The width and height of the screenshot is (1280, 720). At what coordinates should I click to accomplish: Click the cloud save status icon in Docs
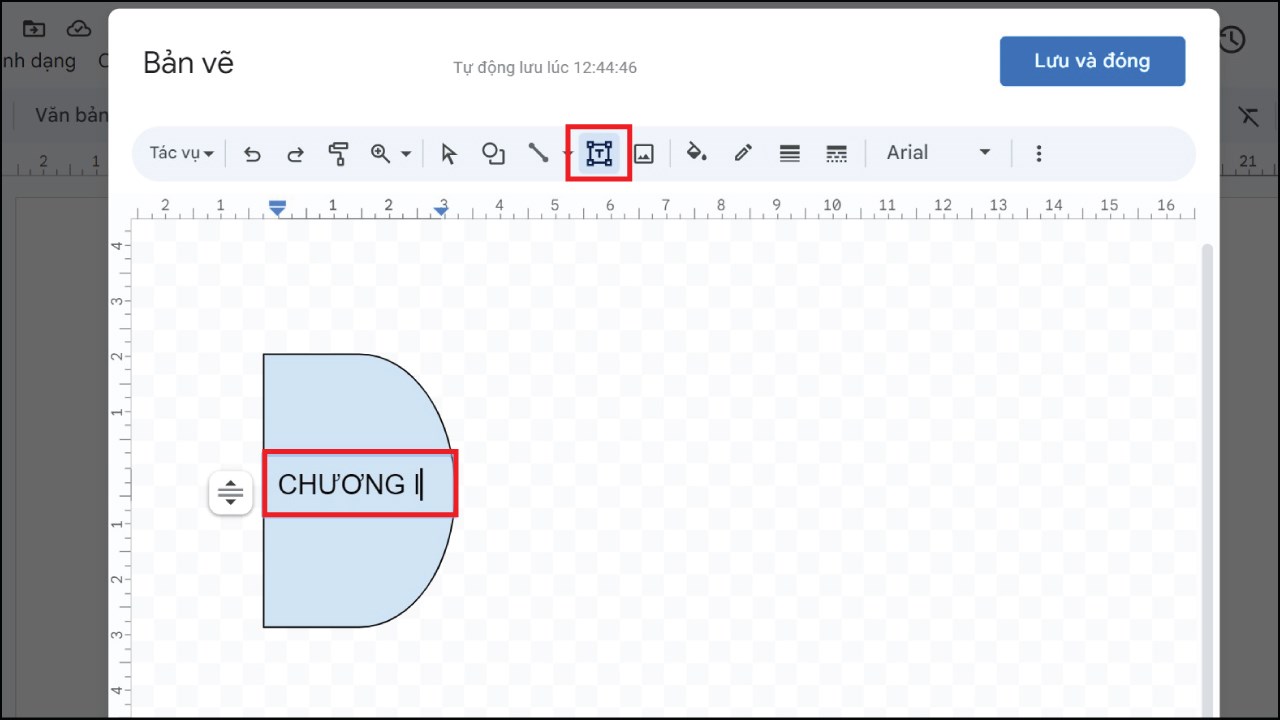click(x=79, y=28)
